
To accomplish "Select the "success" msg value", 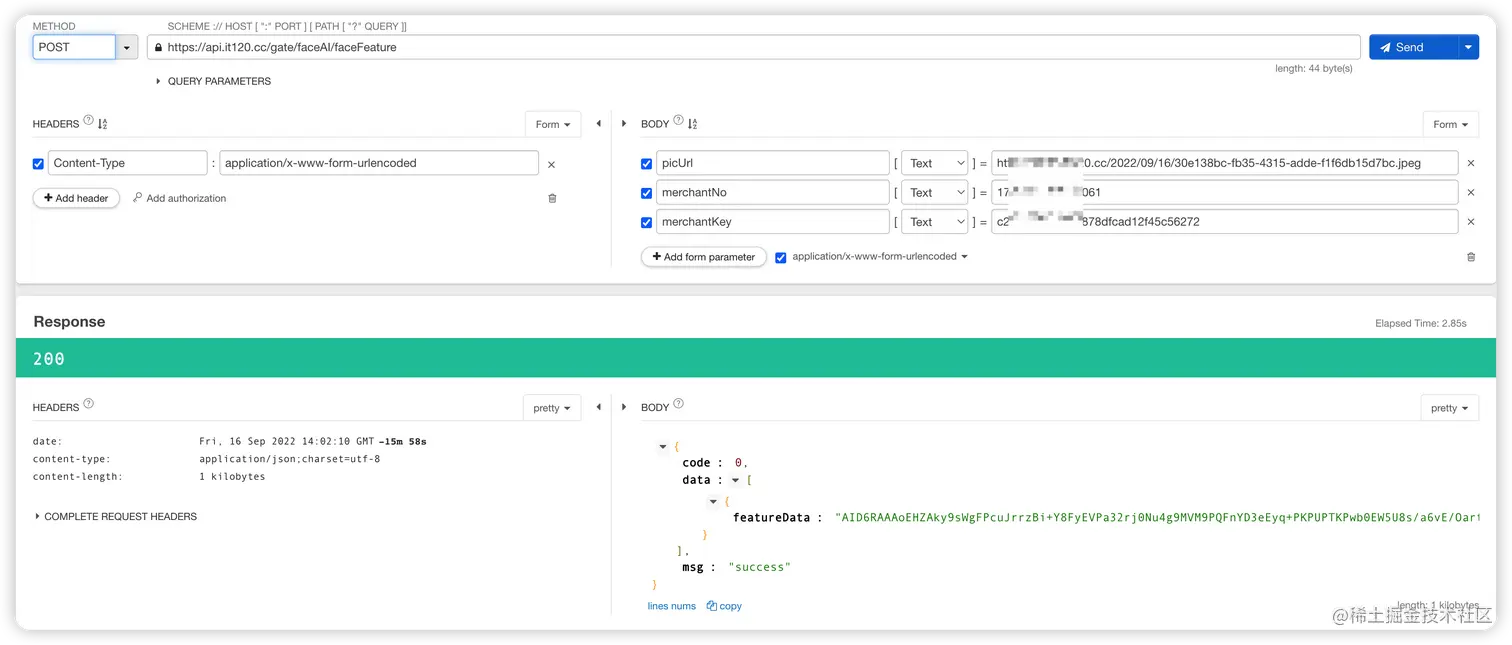I will pos(759,567).
